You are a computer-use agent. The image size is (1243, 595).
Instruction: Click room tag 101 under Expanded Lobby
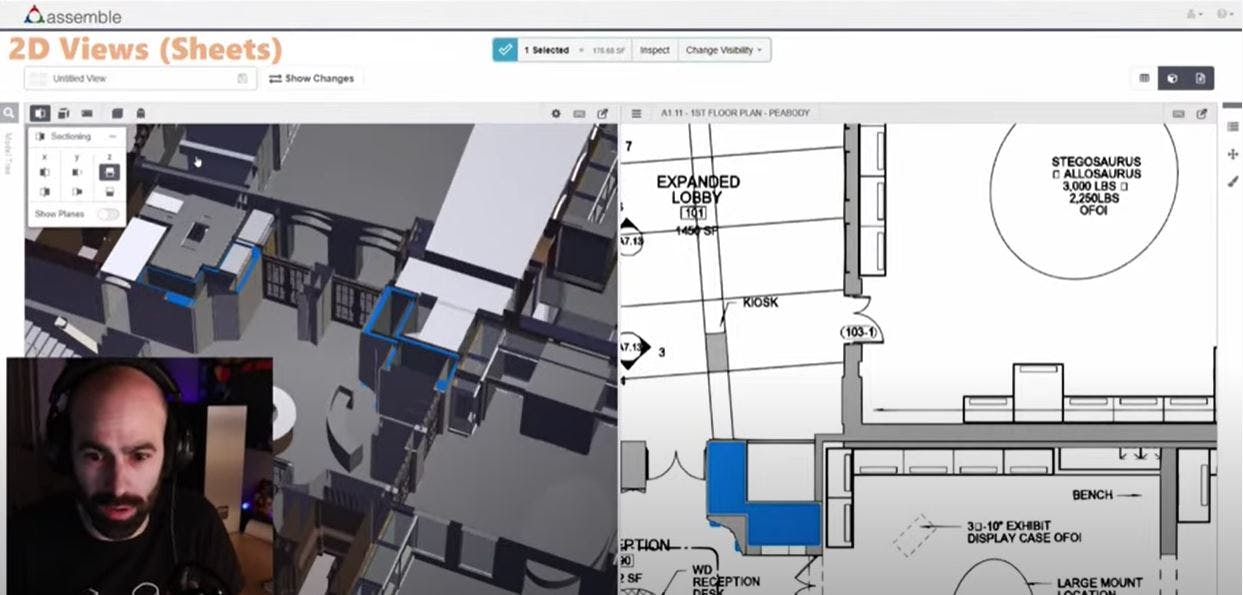[x=693, y=213]
